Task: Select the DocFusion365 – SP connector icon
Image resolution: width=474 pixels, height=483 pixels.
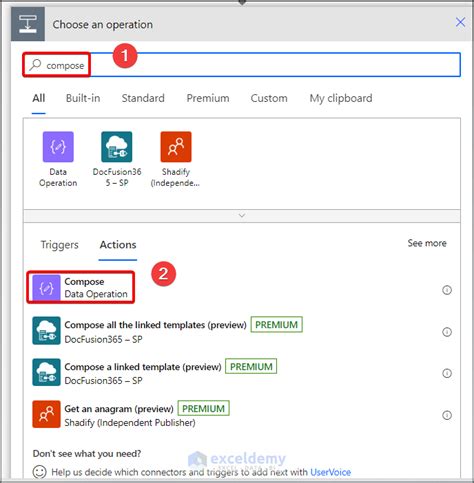Action: click(x=117, y=147)
